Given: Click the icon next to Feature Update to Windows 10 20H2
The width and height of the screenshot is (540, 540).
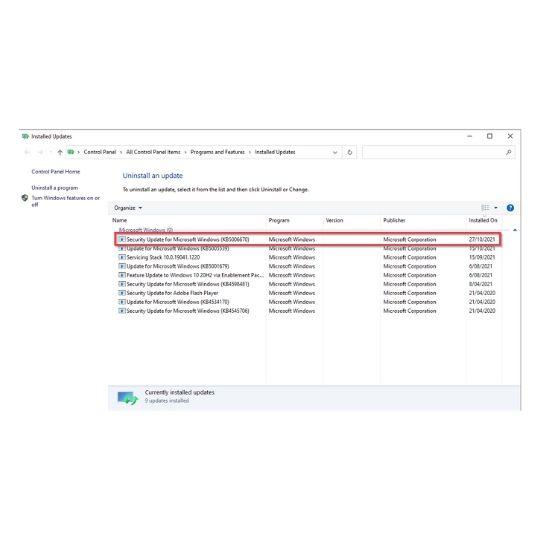Looking at the screenshot, I should click(x=122, y=275).
